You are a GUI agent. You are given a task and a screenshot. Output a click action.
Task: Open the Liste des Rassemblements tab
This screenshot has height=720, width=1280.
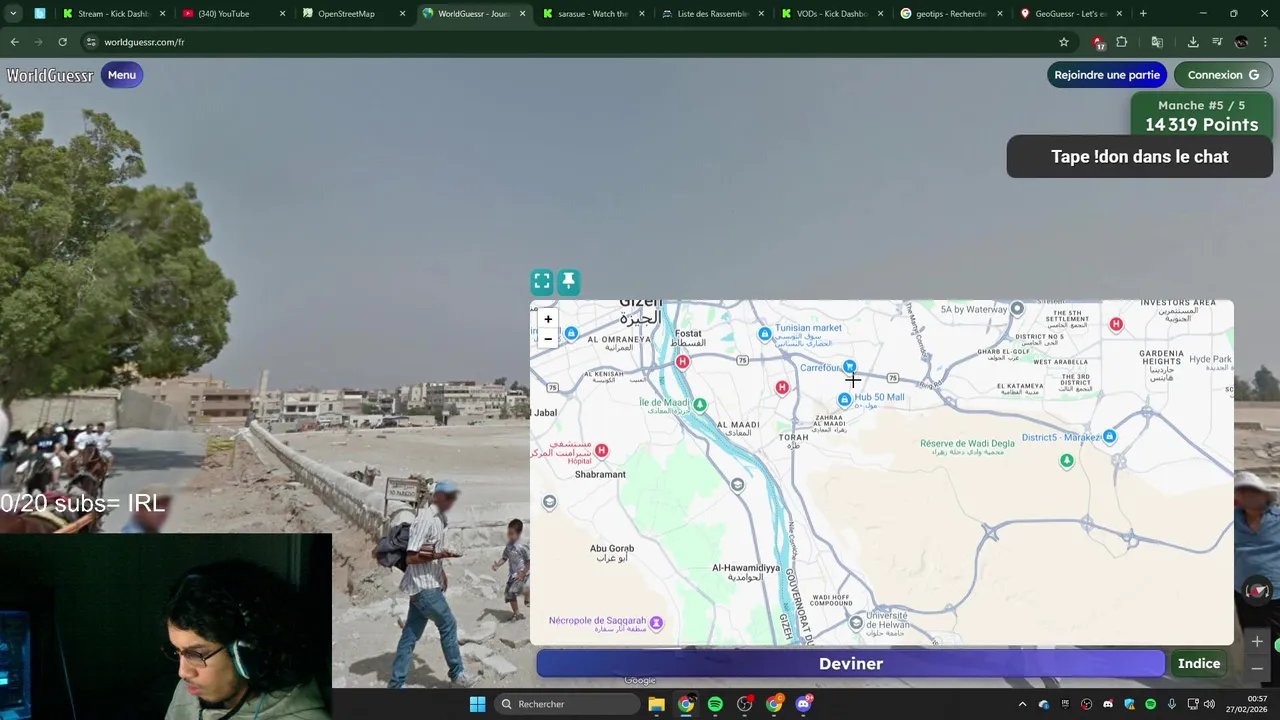pyautogui.click(x=712, y=14)
